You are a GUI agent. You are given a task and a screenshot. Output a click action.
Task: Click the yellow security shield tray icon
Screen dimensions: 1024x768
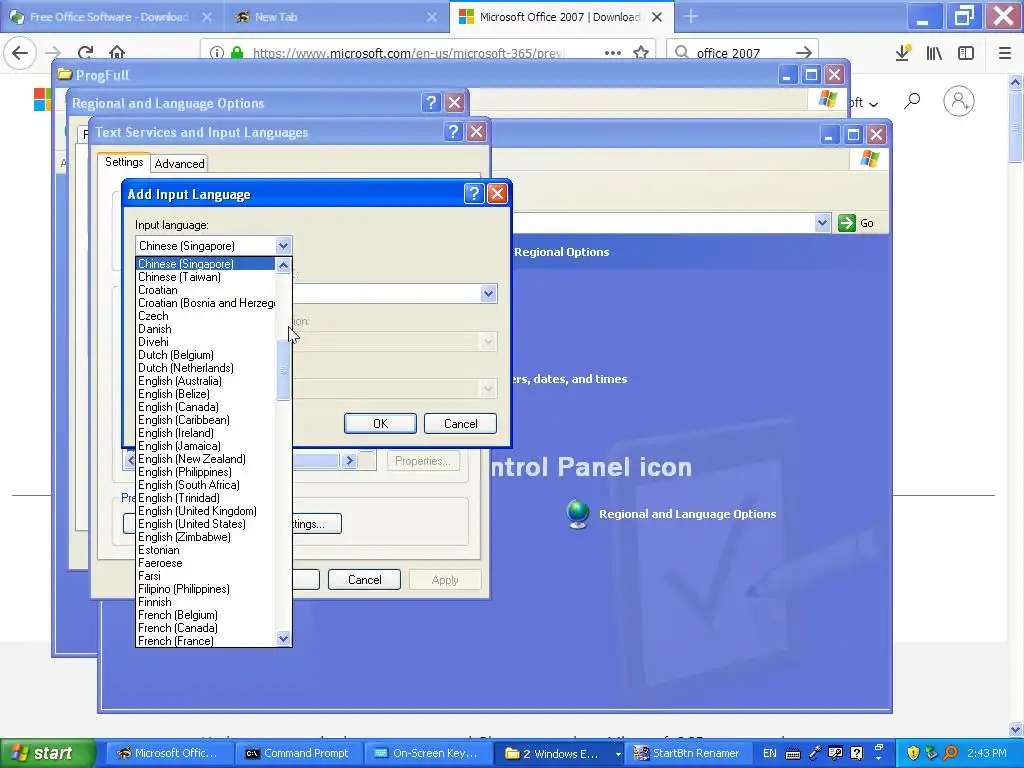912,753
